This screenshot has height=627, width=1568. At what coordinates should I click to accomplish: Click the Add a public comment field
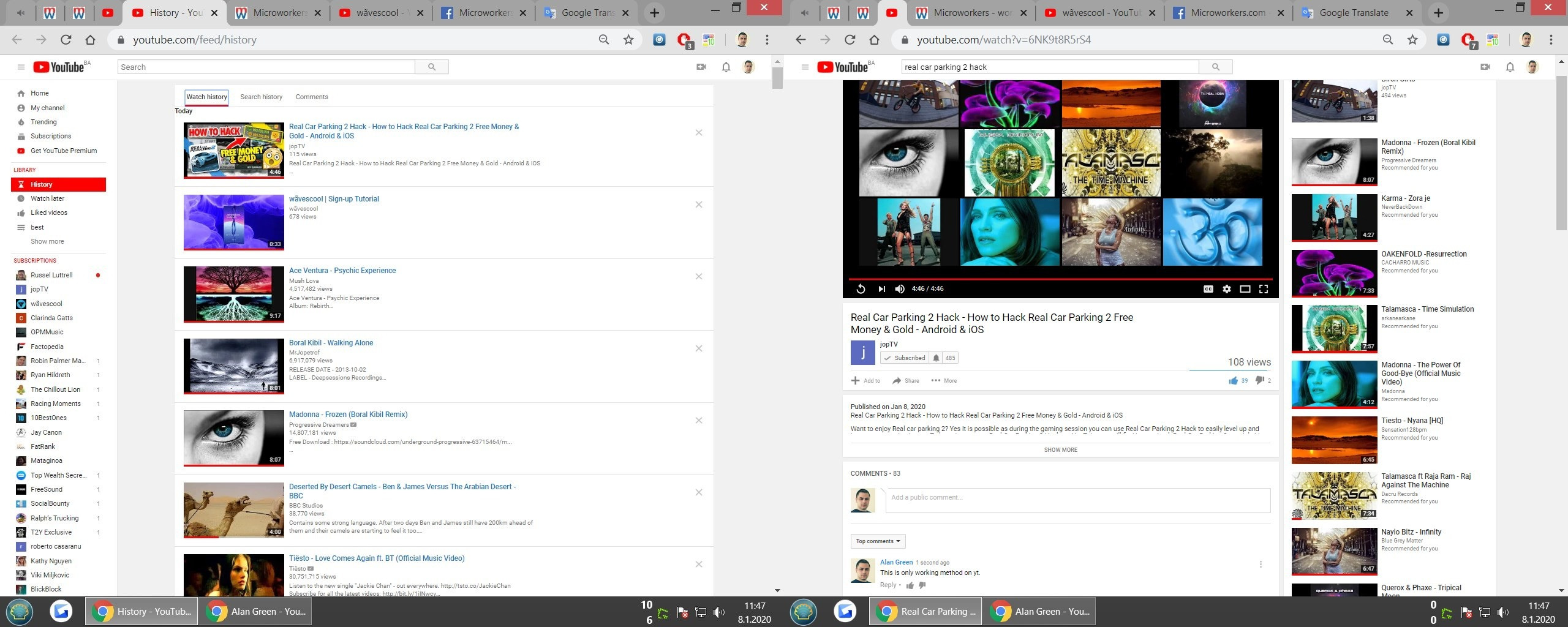1077,500
